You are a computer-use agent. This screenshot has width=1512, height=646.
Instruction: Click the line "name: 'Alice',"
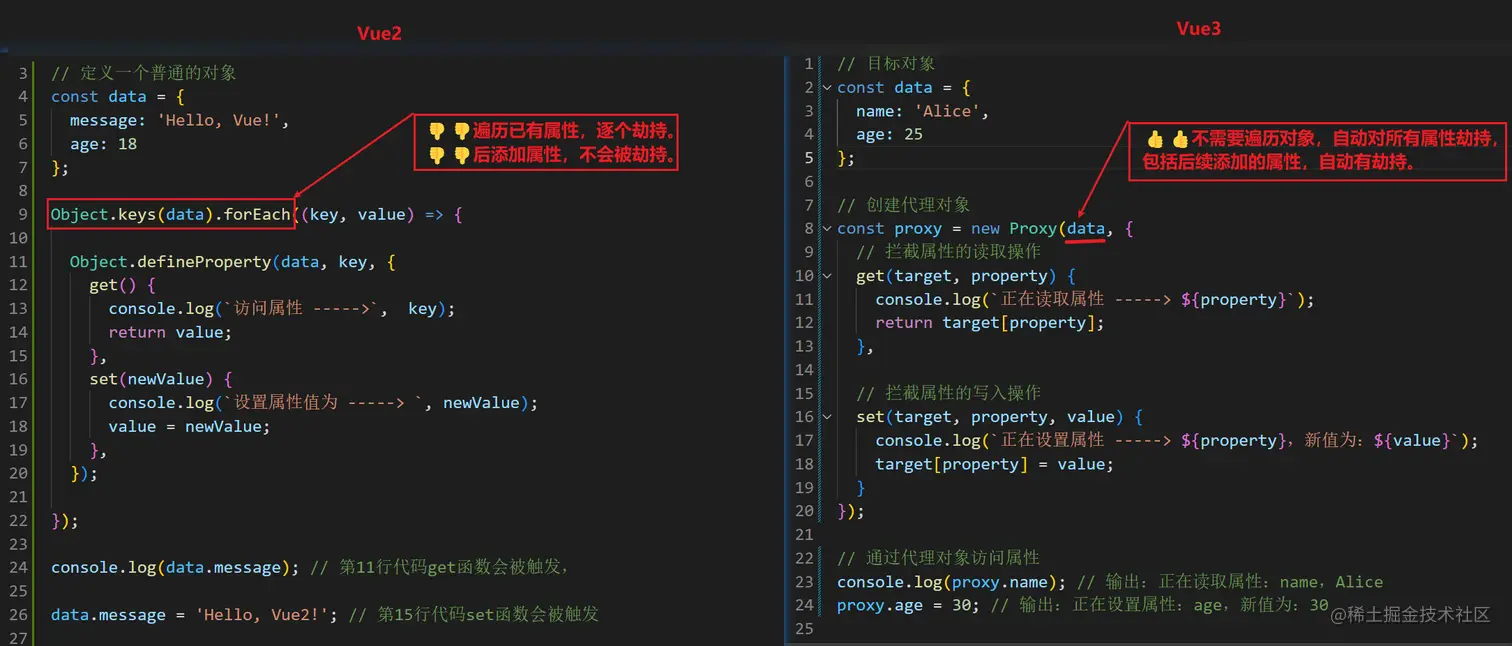click(x=922, y=111)
